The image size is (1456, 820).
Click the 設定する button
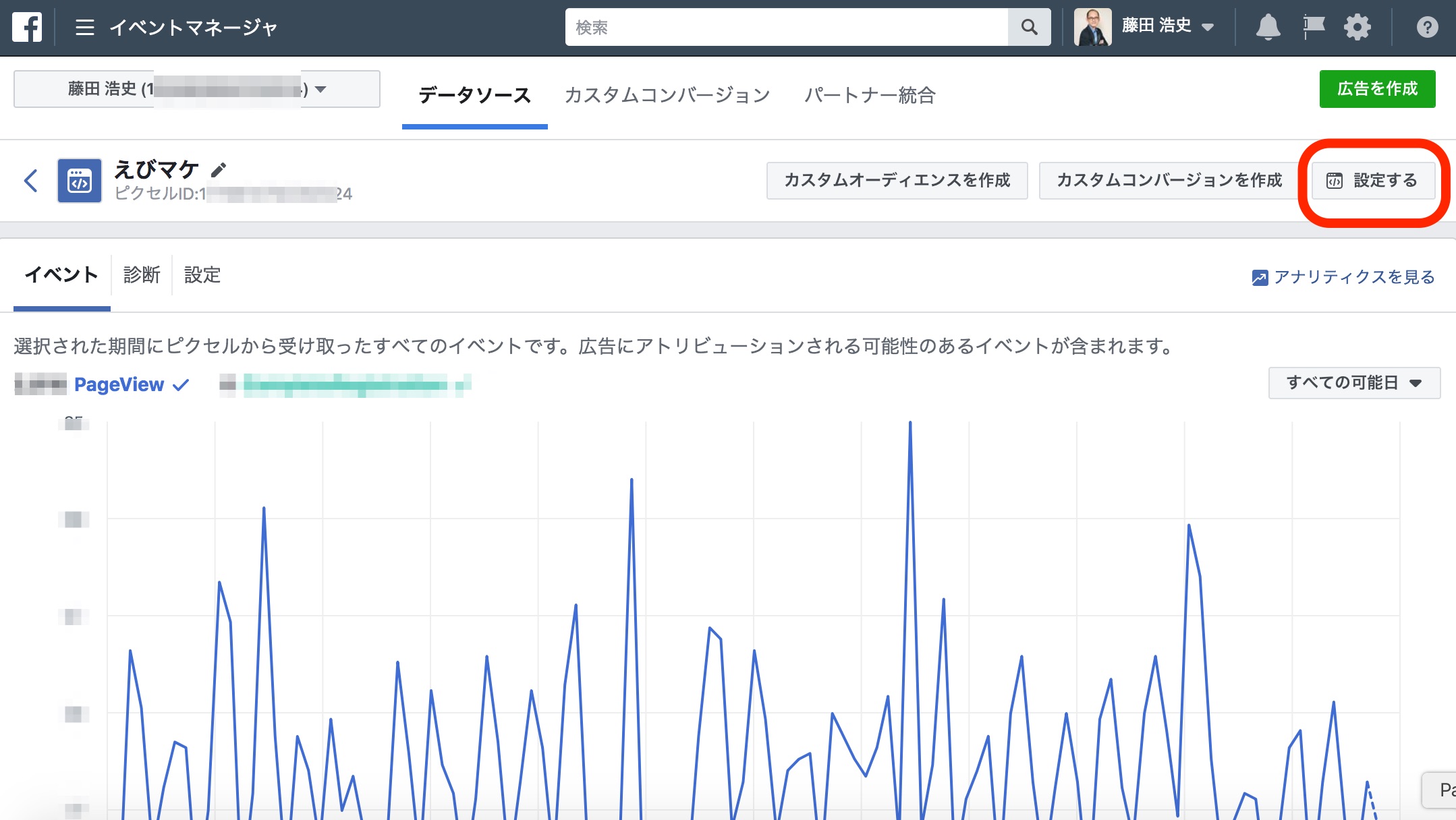pyautogui.click(x=1373, y=181)
